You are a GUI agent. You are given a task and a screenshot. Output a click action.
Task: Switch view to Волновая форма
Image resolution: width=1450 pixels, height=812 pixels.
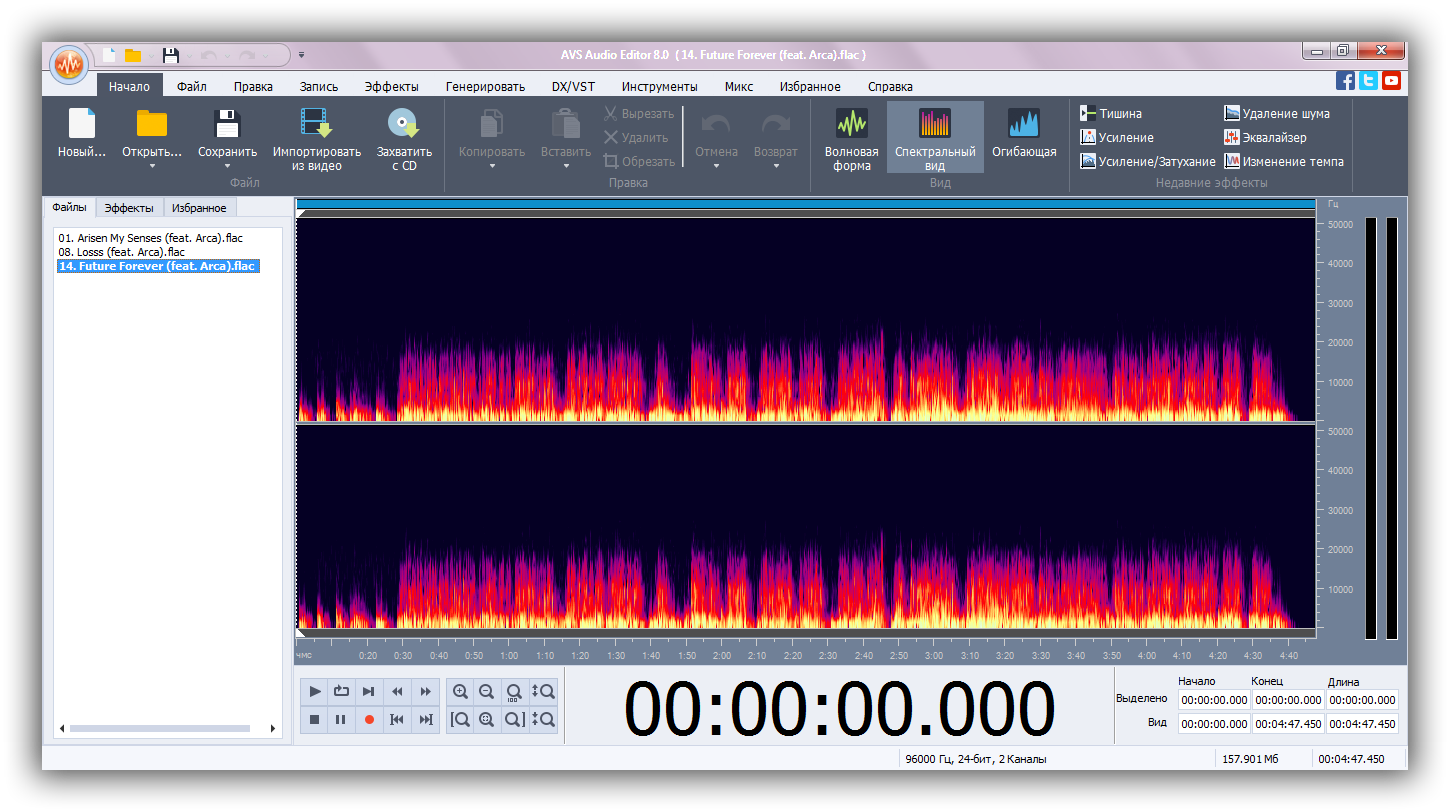coord(852,138)
